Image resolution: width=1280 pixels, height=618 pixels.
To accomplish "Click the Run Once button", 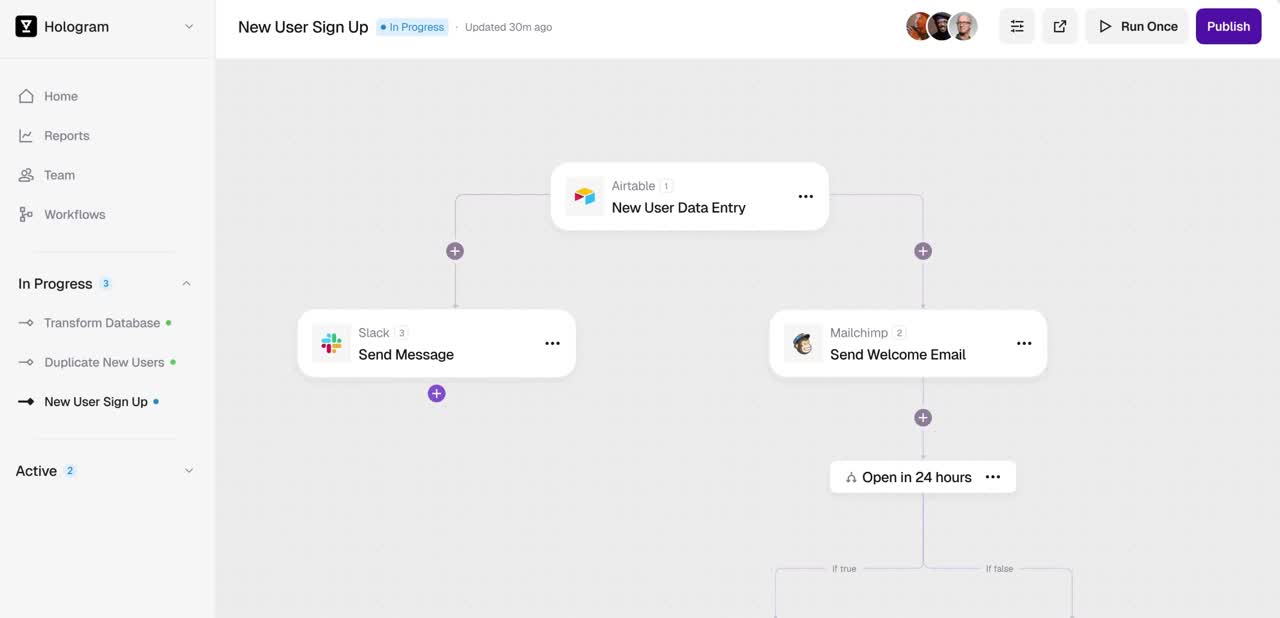I will (x=1137, y=27).
